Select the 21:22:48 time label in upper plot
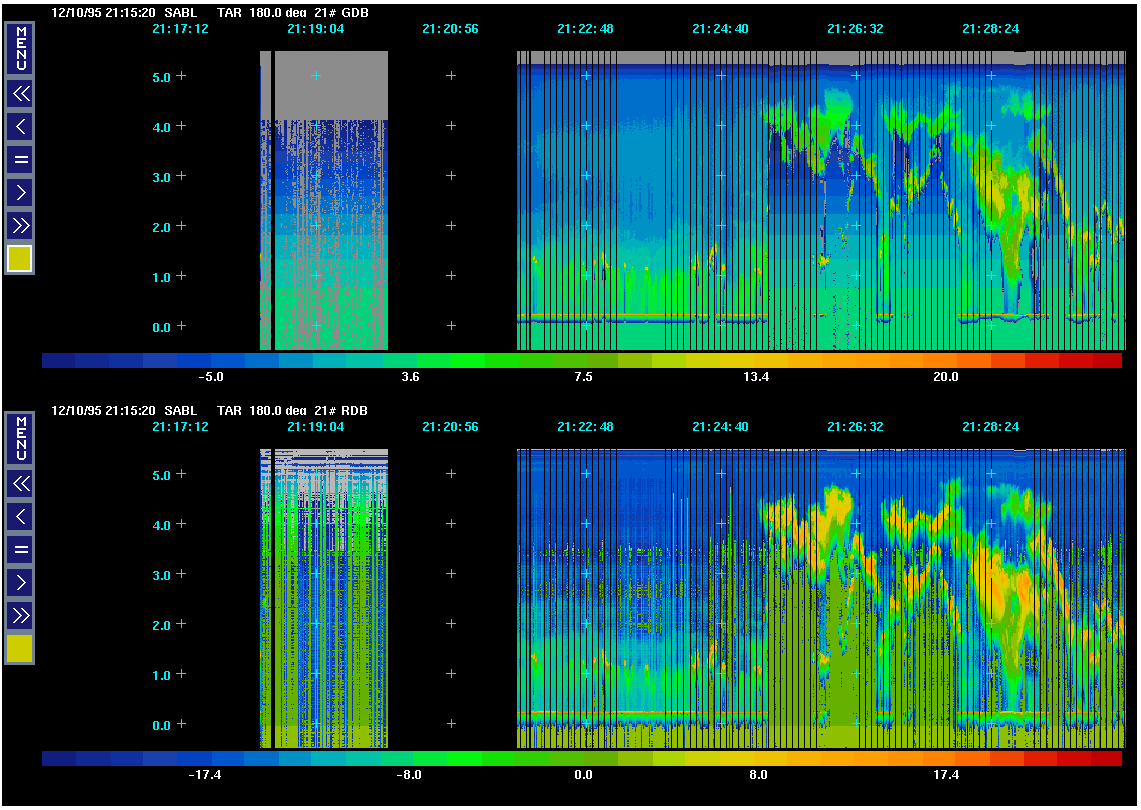1141x810 pixels. point(586,29)
